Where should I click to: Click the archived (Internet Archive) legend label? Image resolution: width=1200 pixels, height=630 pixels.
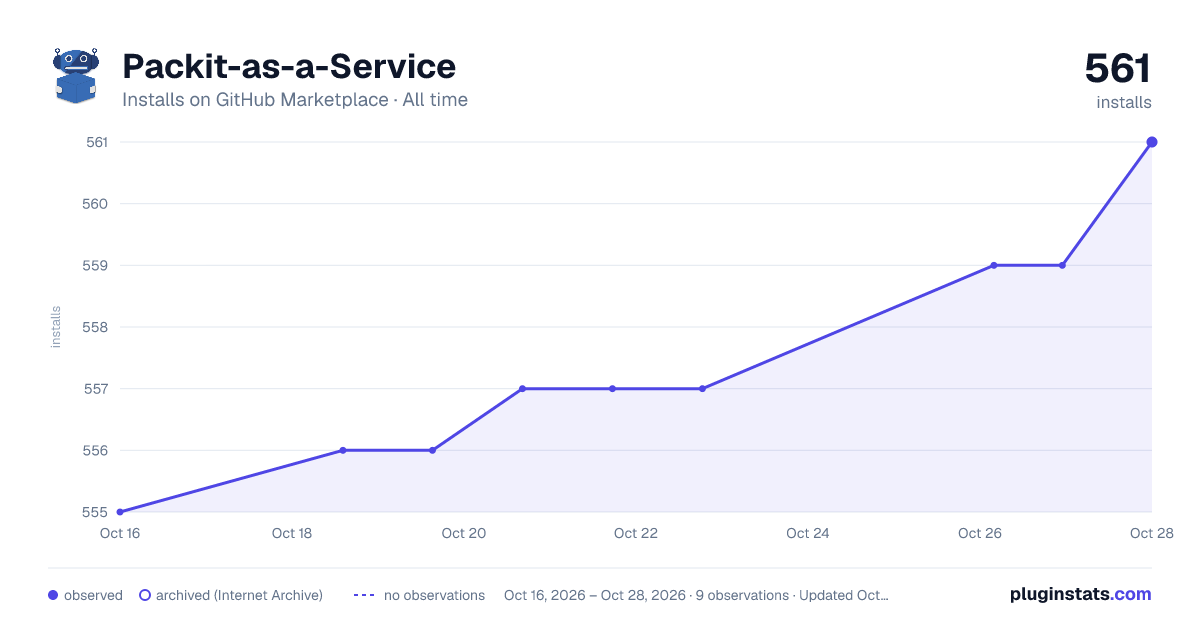click(239, 595)
